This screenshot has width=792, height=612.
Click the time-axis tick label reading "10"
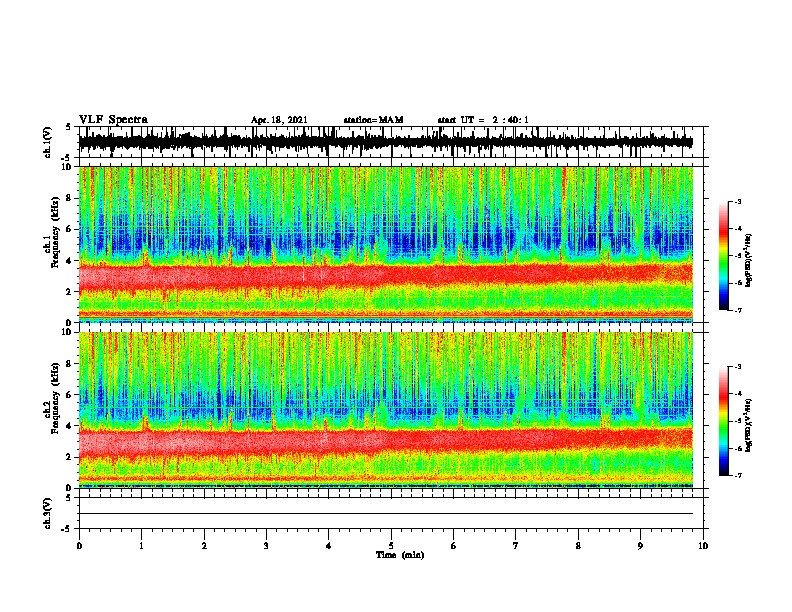(x=703, y=546)
